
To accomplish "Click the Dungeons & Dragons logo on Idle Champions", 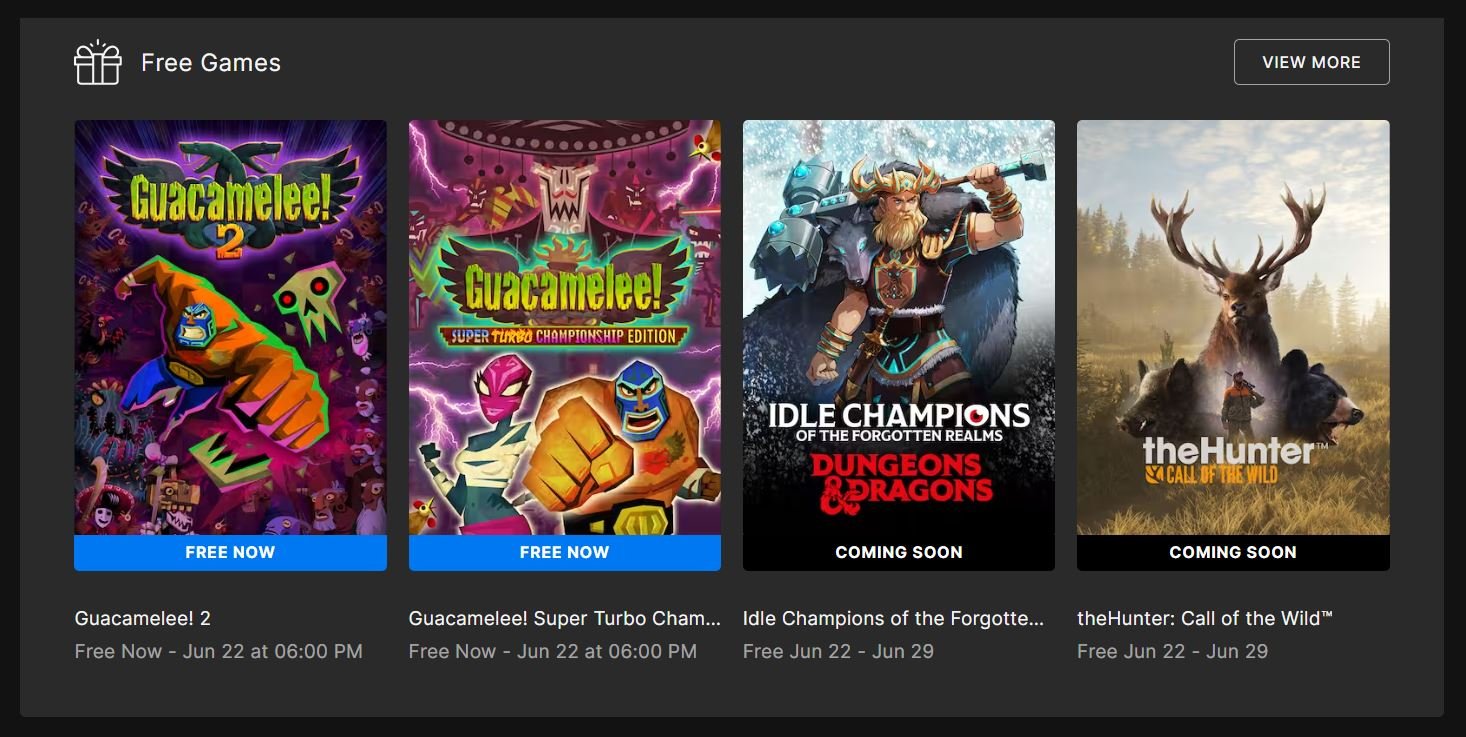I will (x=900, y=484).
